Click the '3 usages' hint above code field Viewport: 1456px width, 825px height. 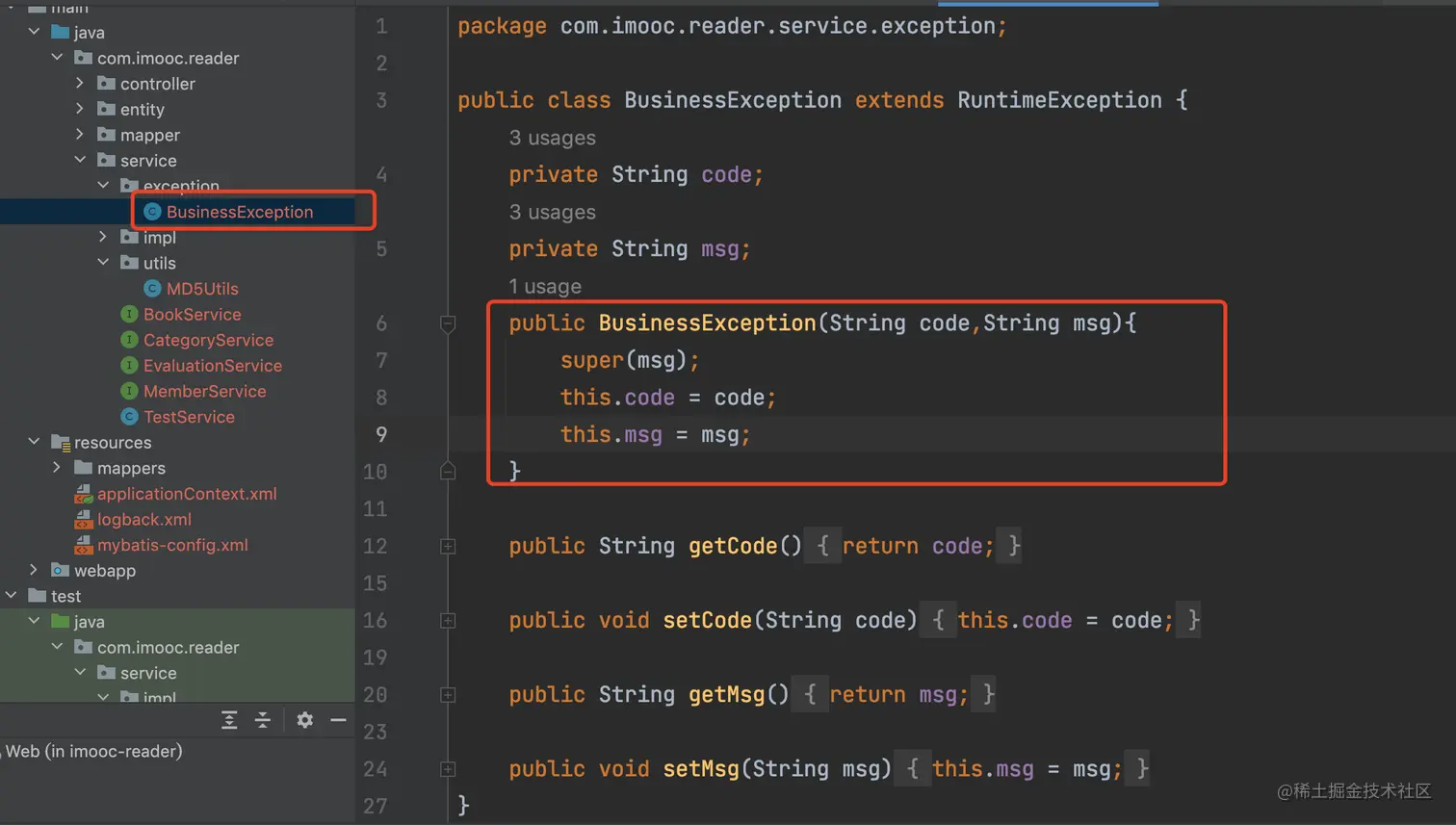552,138
